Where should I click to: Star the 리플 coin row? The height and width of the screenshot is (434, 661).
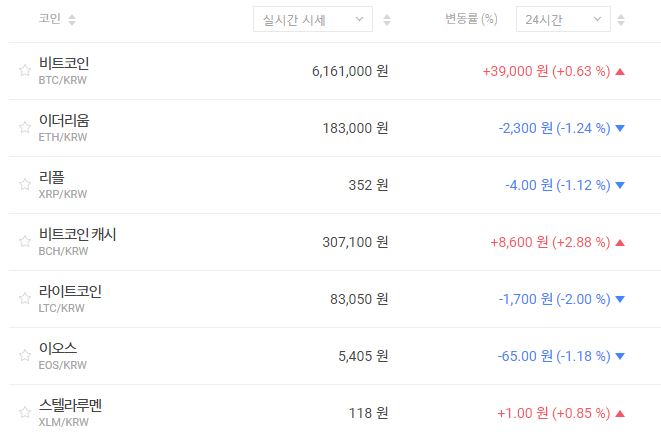(x=25, y=185)
